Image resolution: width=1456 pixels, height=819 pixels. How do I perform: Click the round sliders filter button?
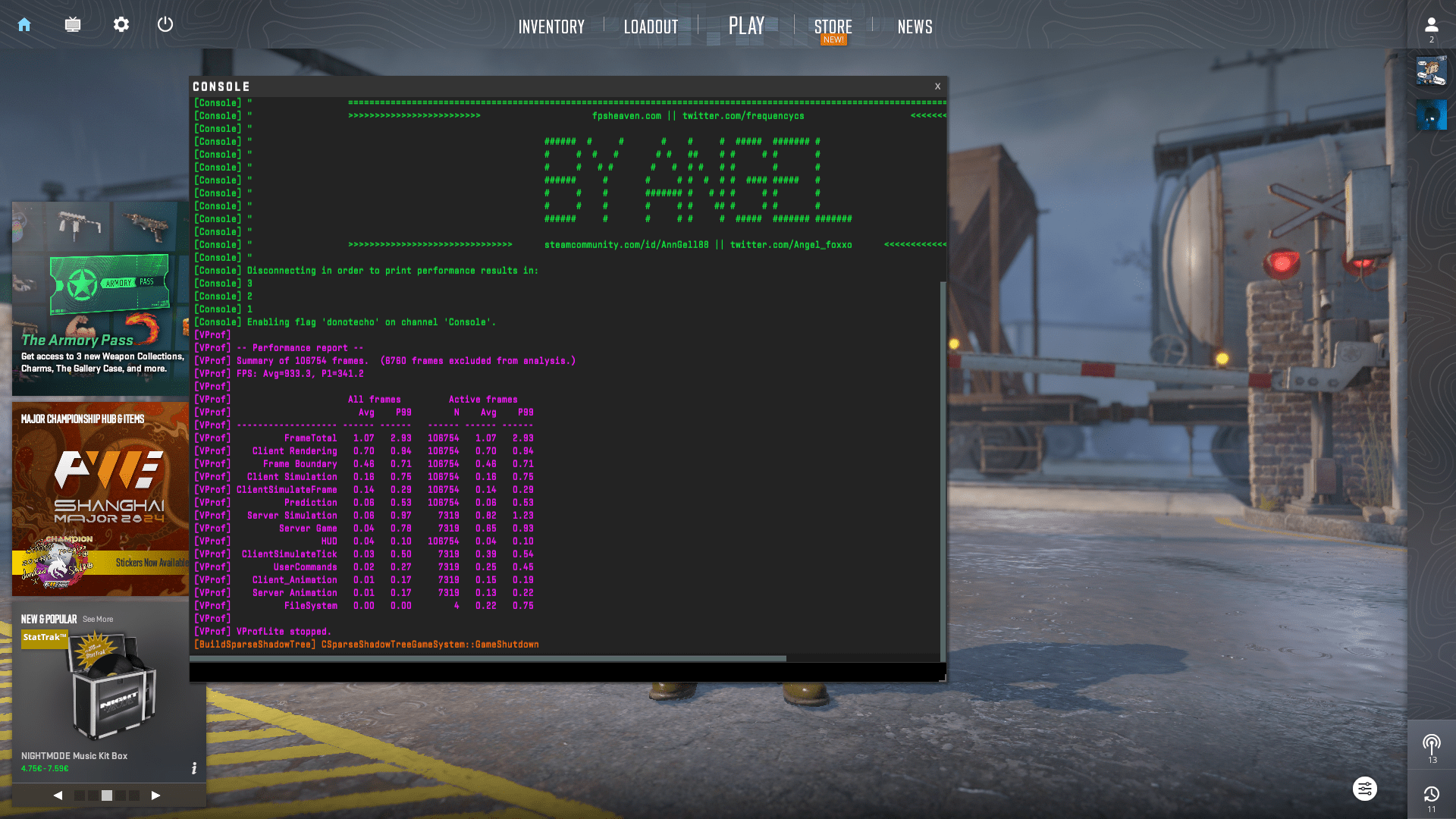(1364, 789)
